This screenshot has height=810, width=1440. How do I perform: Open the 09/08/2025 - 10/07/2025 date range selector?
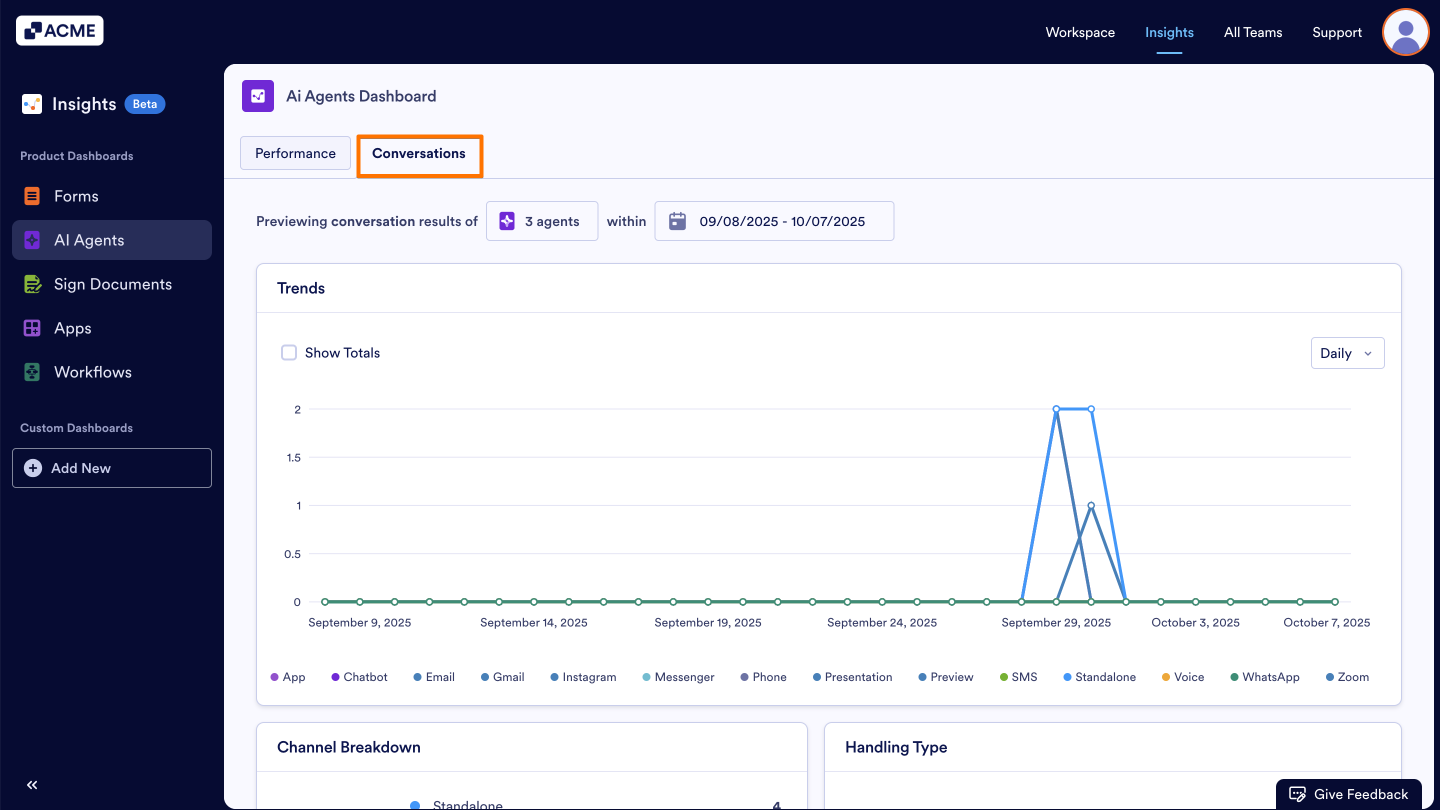[x=774, y=220]
